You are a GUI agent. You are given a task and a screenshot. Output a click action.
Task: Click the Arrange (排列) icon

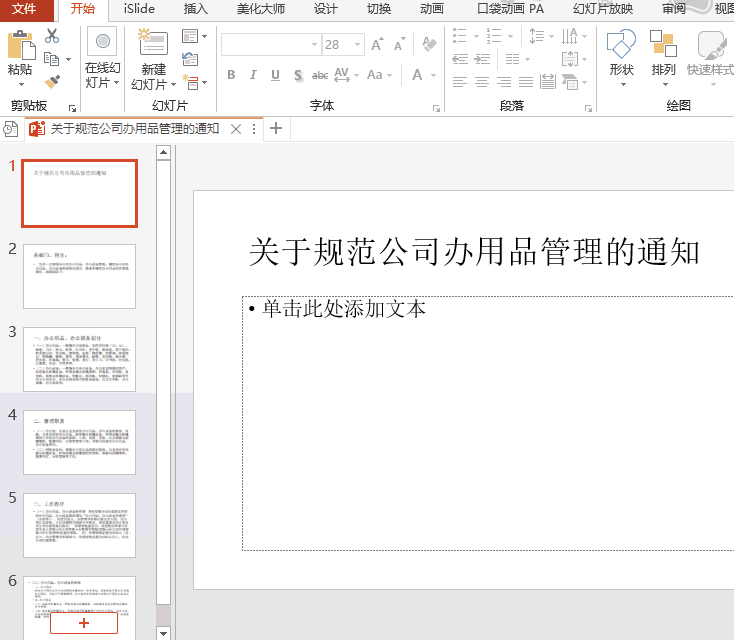coord(663,46)
